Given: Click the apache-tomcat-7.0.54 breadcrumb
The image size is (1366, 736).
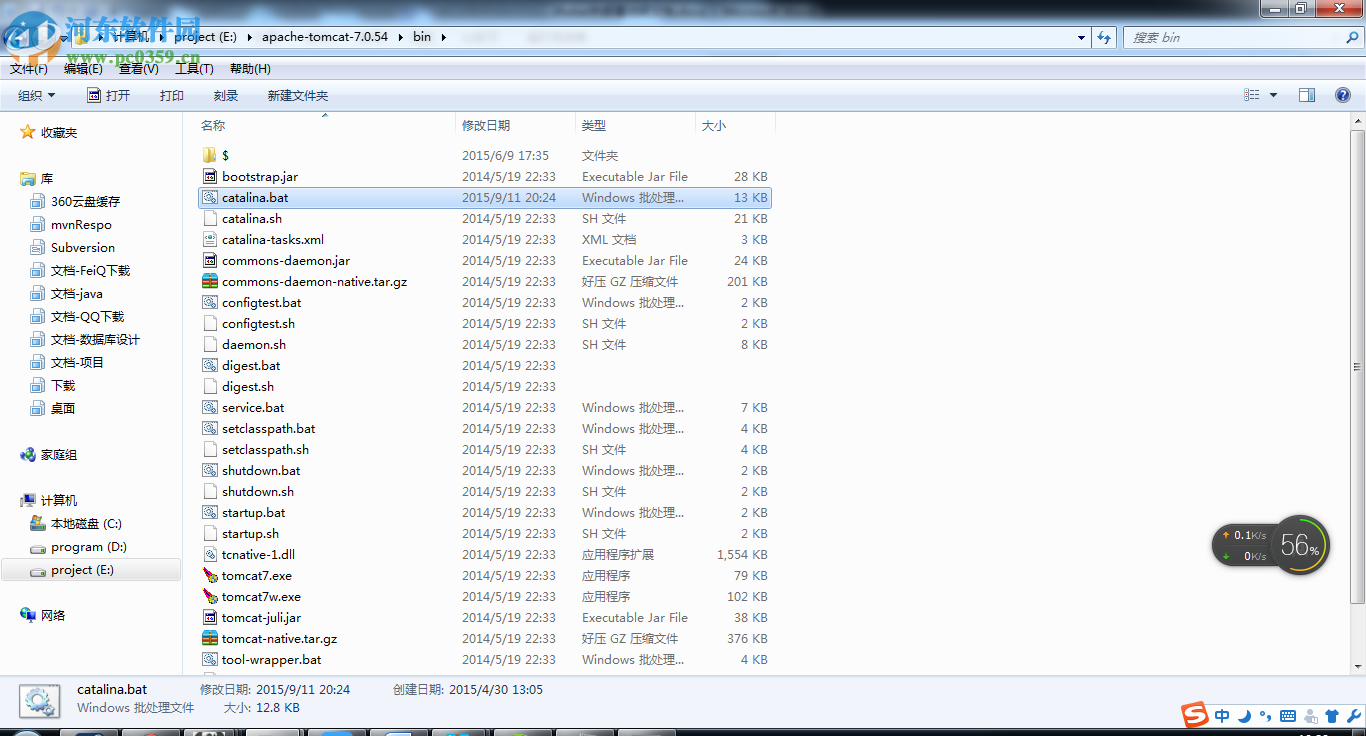Looking at the screenshot, I should tap(324, 36).
